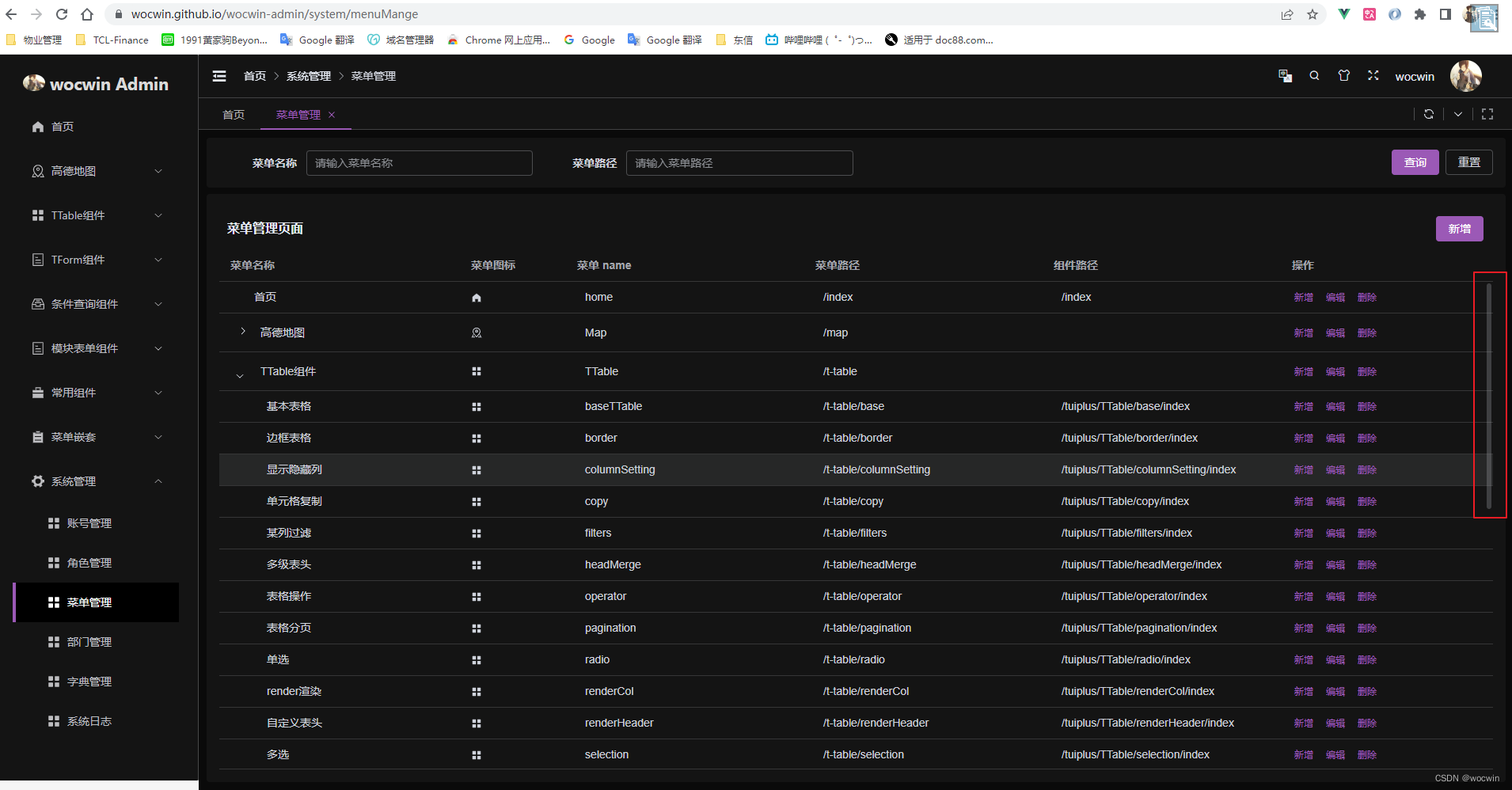Open 角色管理 in the sidebar
This screenshot has width=1512, height=790.
pyautogui.click(x=96, y=563)
